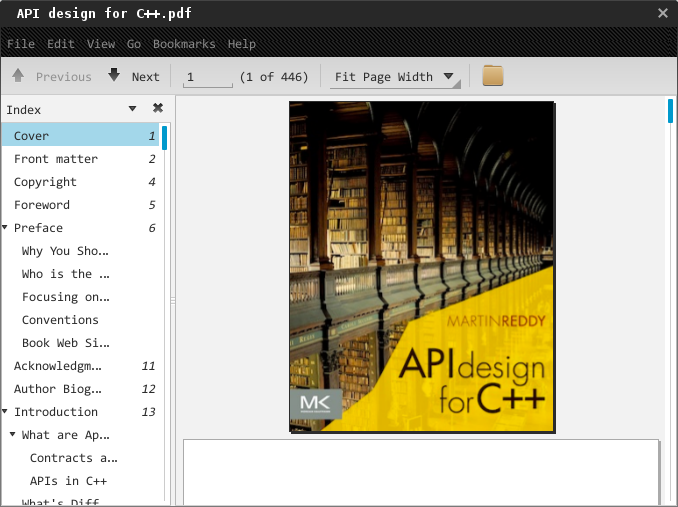Select the Copyright index entry
The height and width of the screenshot is (507, 678).
pos(45,182)
